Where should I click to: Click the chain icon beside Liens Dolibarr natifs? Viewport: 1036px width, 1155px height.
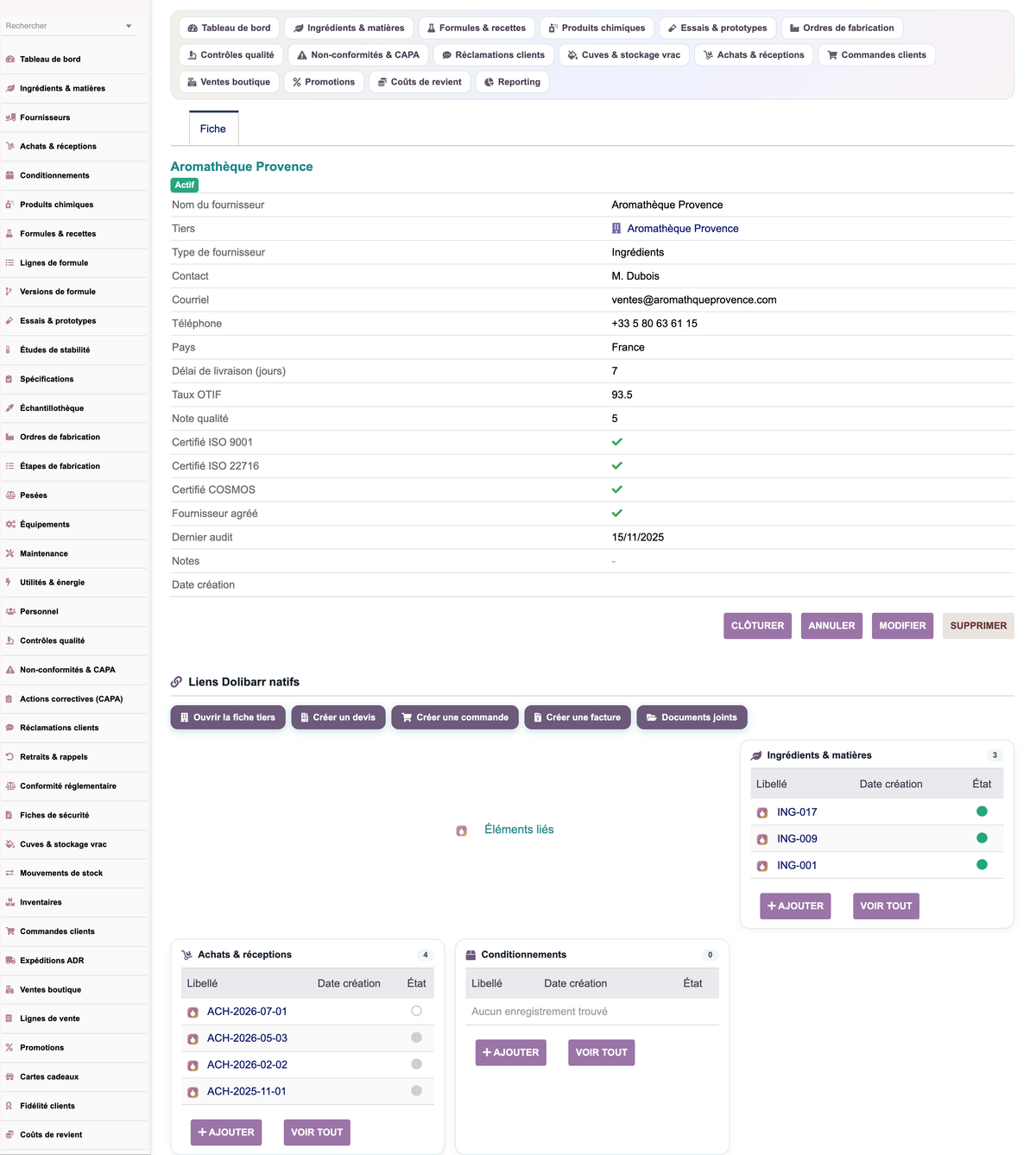tap(176, 682)
